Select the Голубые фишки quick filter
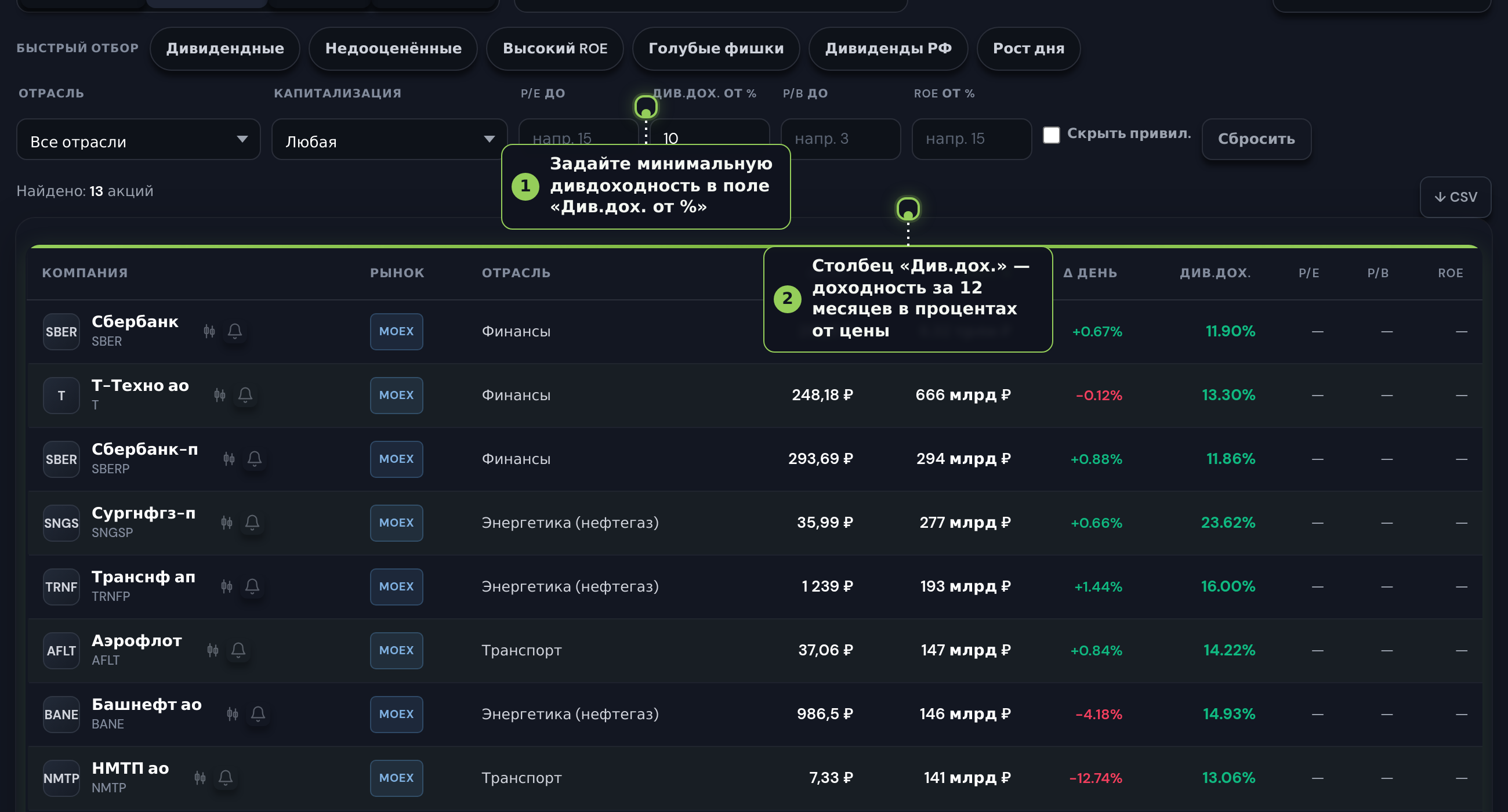1508x812 pixels. [716, 49]
